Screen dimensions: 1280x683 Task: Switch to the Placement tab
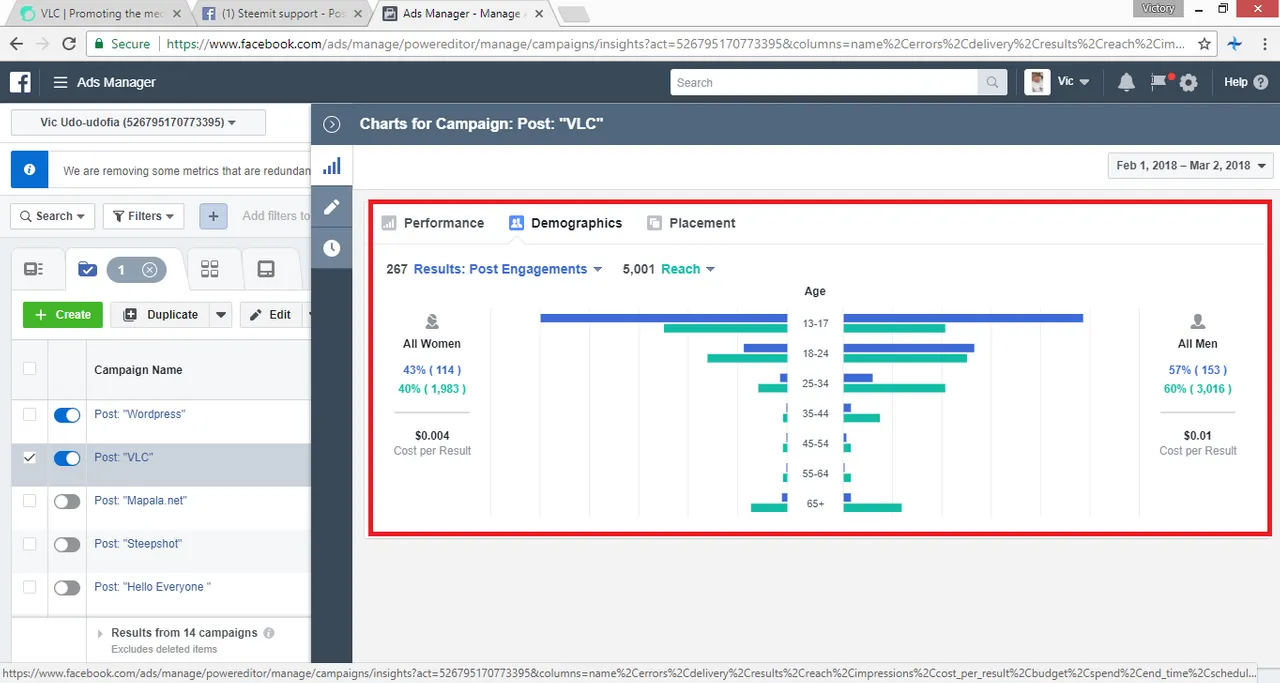pos(691,223)
